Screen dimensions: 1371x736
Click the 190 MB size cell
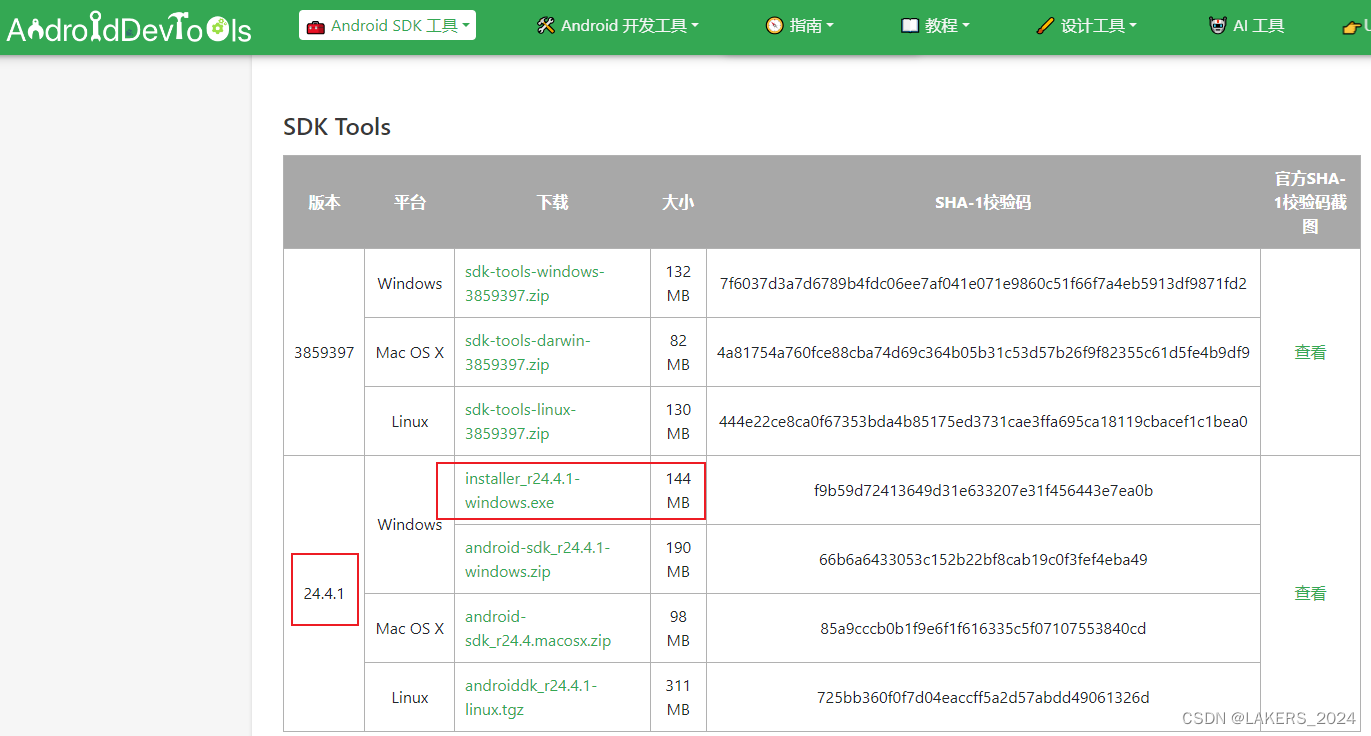click(678, 560)
